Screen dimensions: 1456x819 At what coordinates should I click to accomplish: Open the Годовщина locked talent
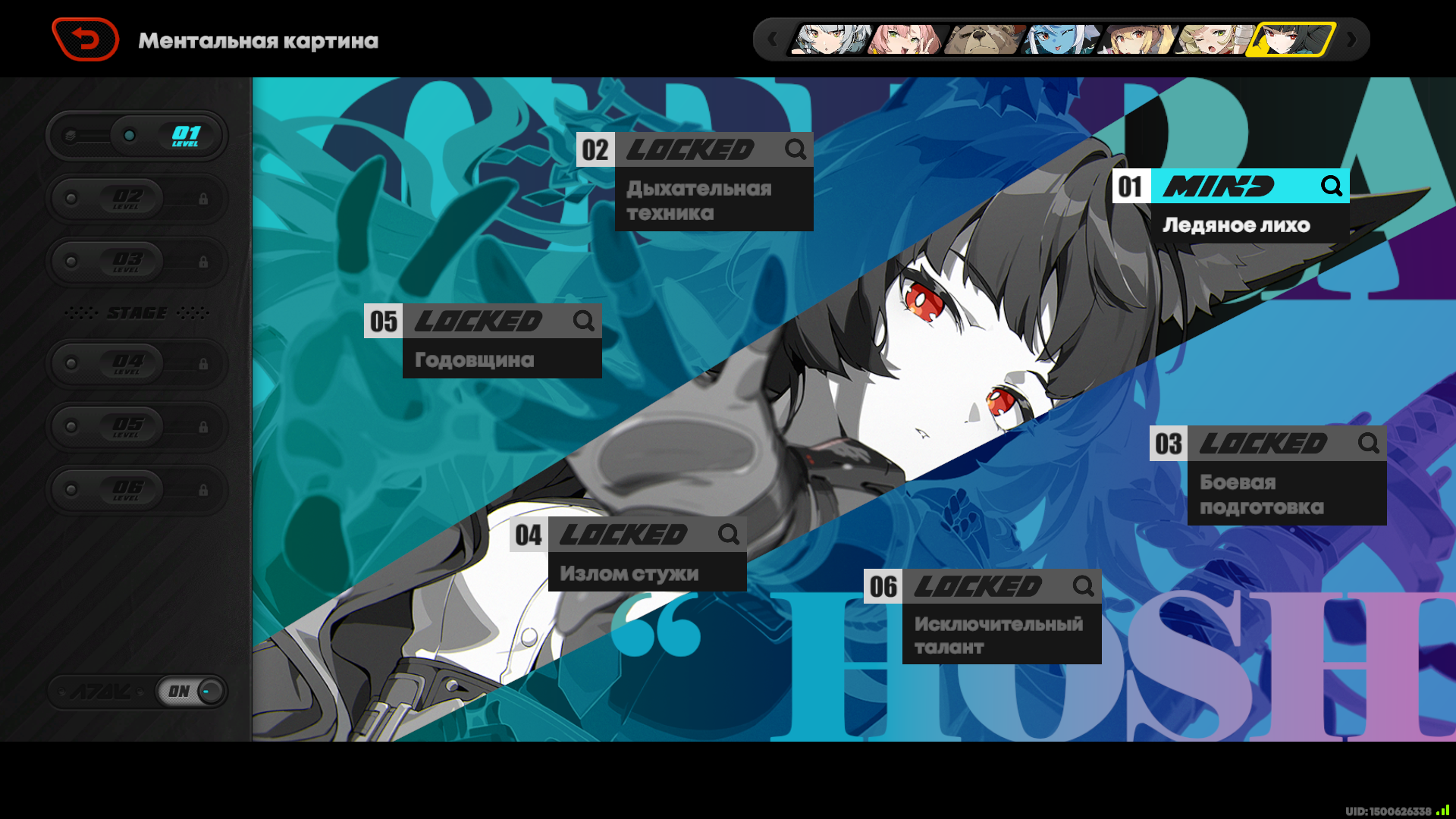pos(502,359)
